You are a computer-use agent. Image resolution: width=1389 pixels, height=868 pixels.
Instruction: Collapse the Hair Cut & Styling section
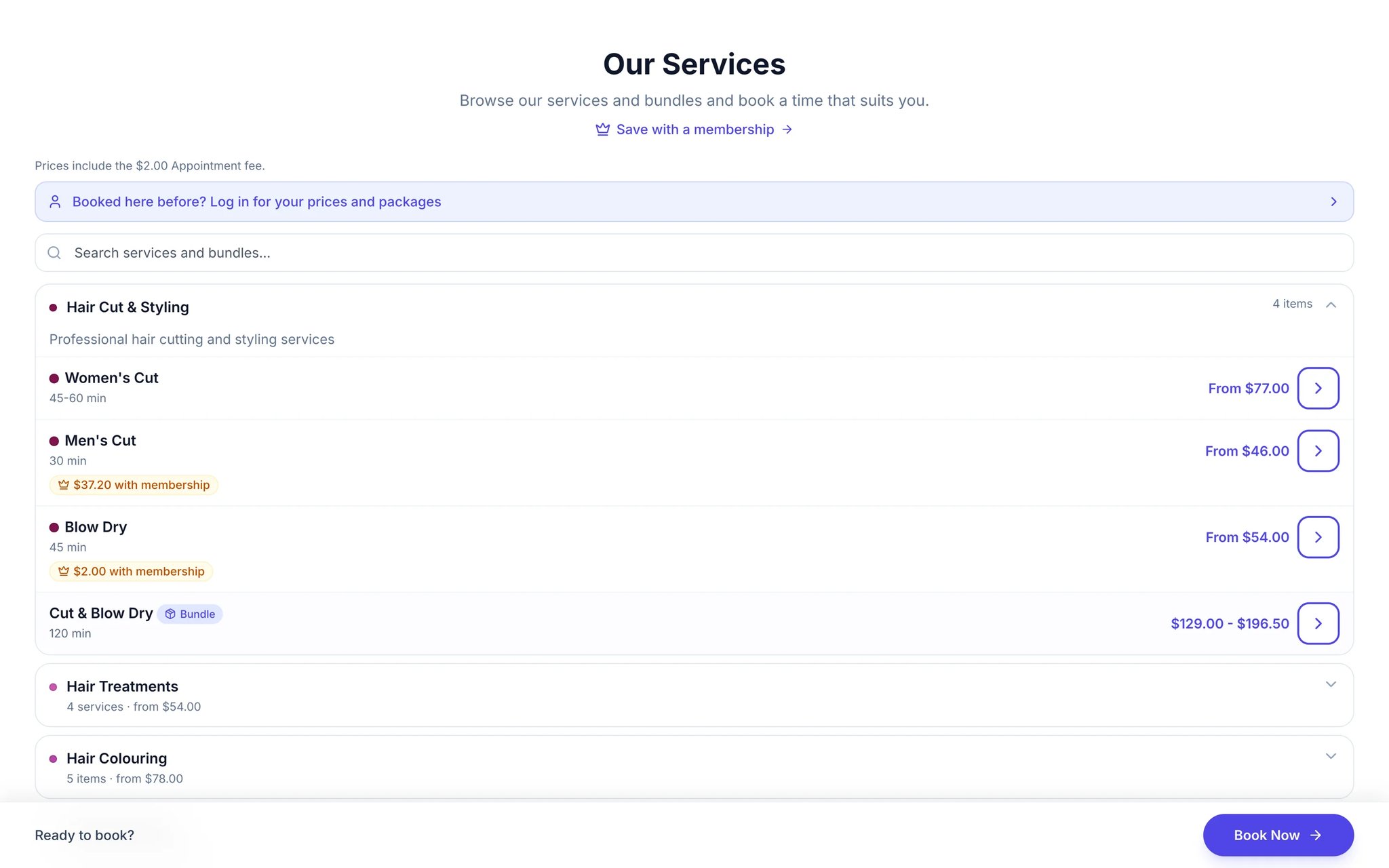pyautogui.click(x=1331, y=304)
